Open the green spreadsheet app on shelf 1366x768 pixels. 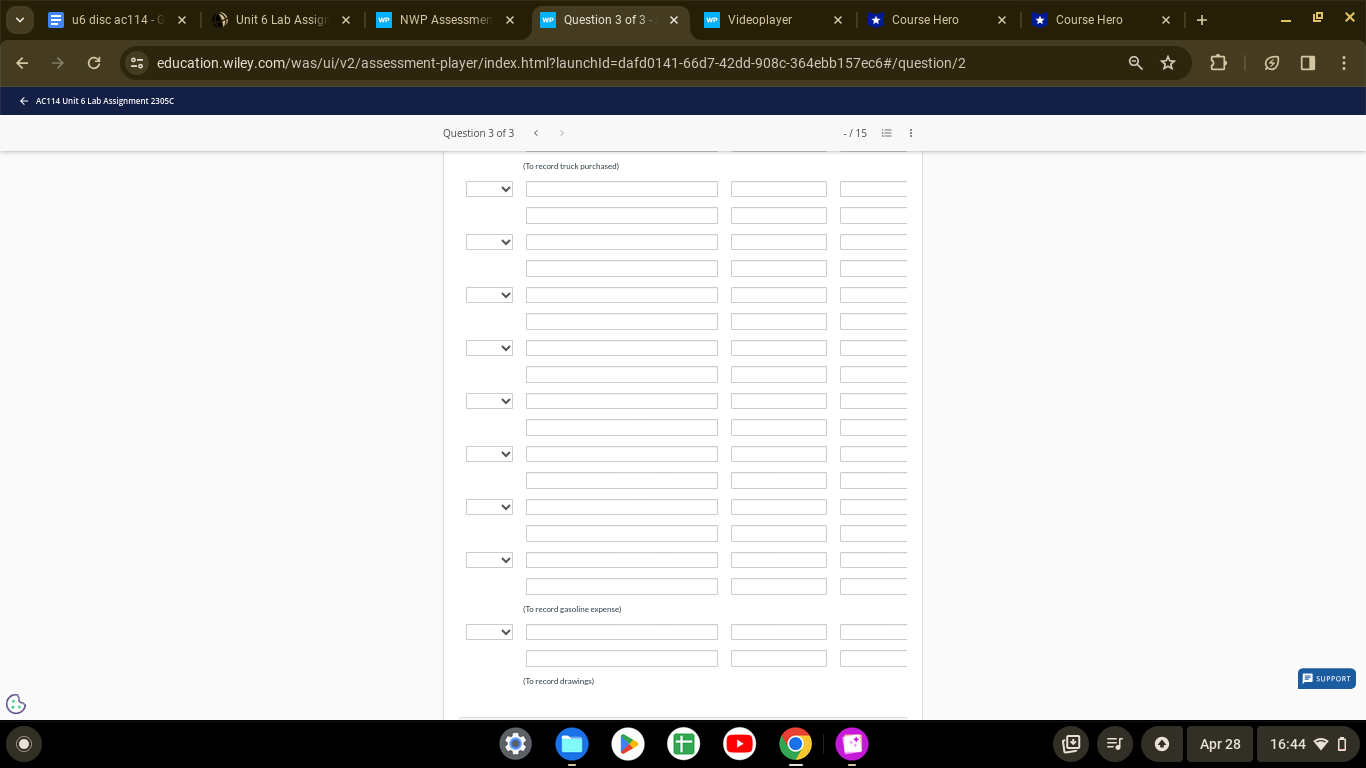click(684, 744)
